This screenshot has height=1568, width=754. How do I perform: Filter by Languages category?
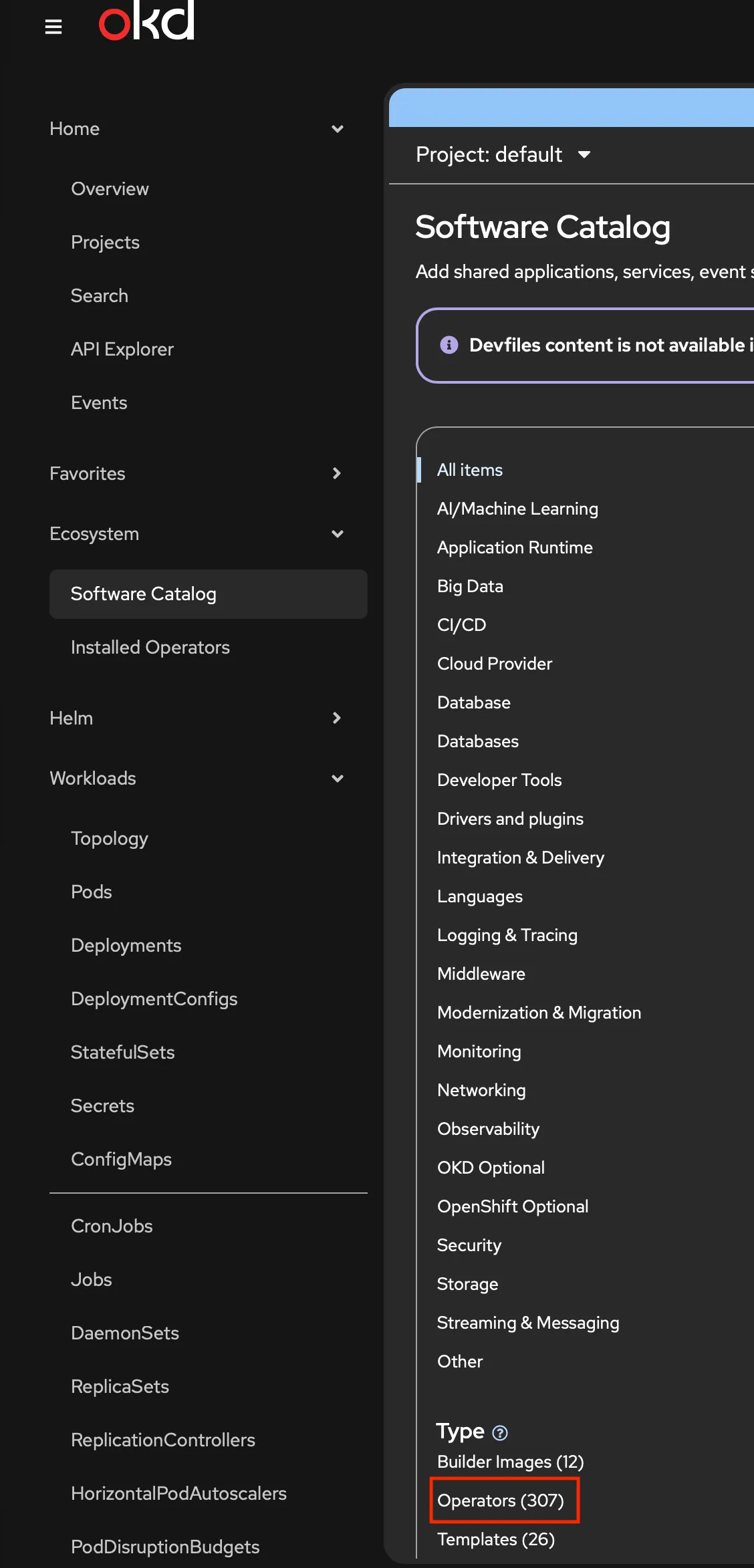coord(480,896)
